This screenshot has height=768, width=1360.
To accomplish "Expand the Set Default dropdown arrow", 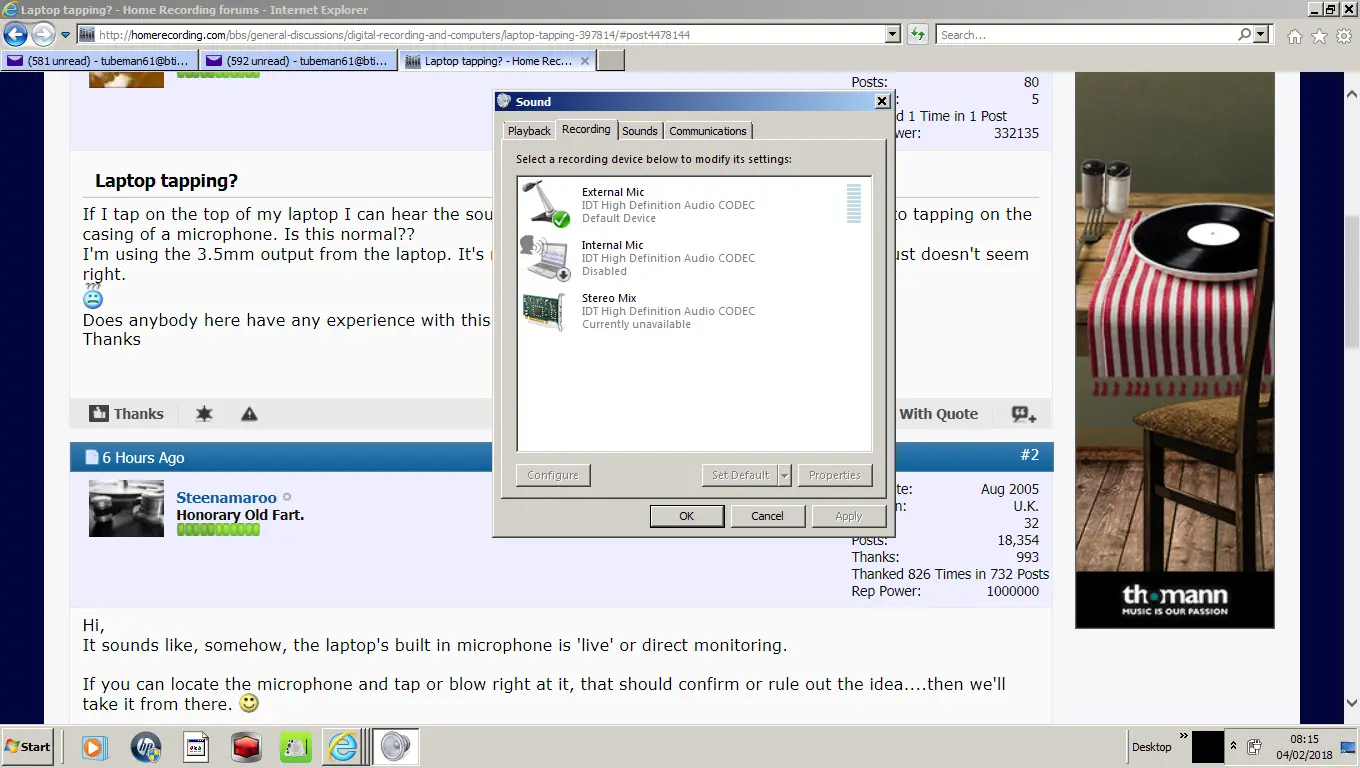I will coord(785,475).
